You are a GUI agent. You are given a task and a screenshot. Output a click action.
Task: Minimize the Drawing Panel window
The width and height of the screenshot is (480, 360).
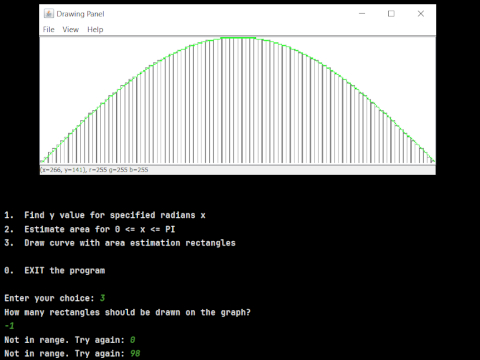pyautogui.click(x=362, y=14)
